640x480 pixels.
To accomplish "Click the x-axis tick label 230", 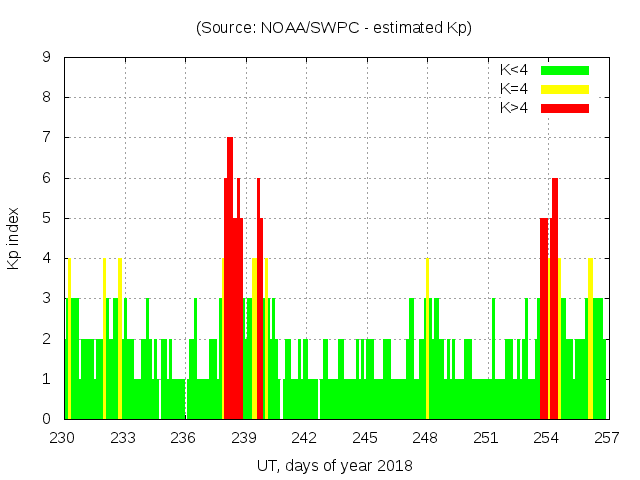I will 63,438.
